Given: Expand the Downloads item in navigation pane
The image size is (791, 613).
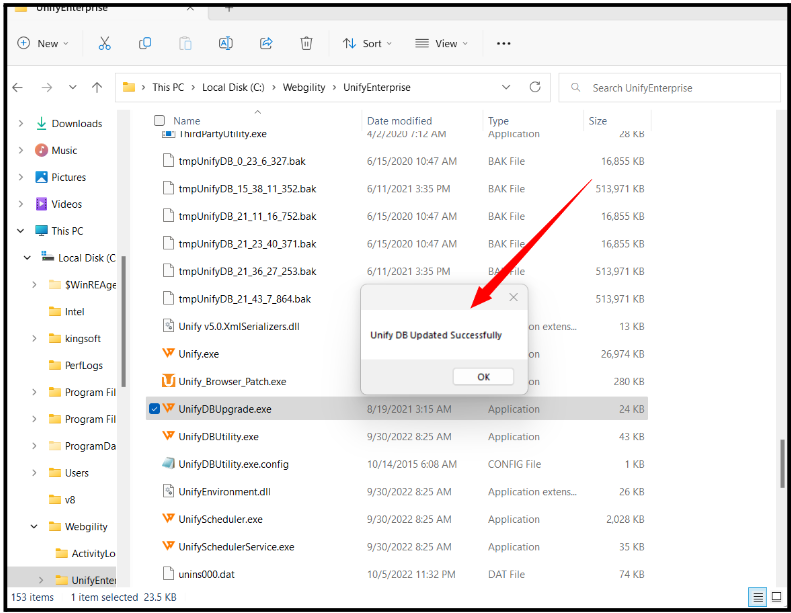Looking at the screenshot, I should click(21, 124).
